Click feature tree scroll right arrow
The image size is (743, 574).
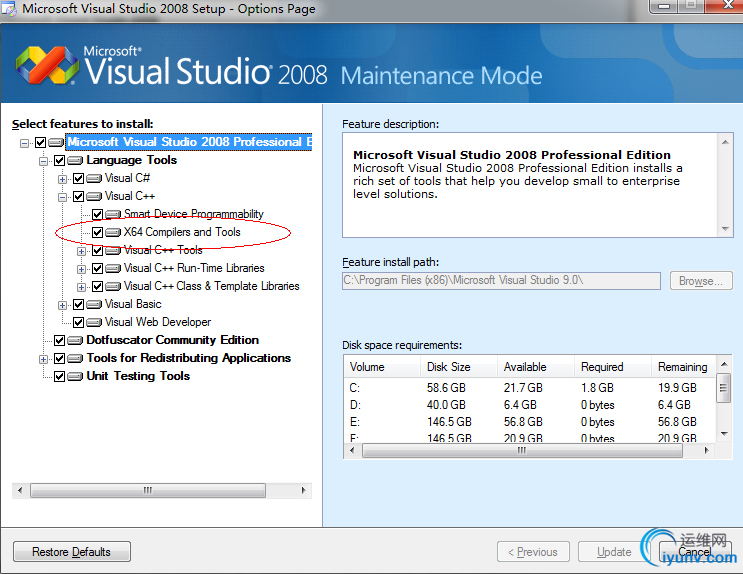pos(303,490)
